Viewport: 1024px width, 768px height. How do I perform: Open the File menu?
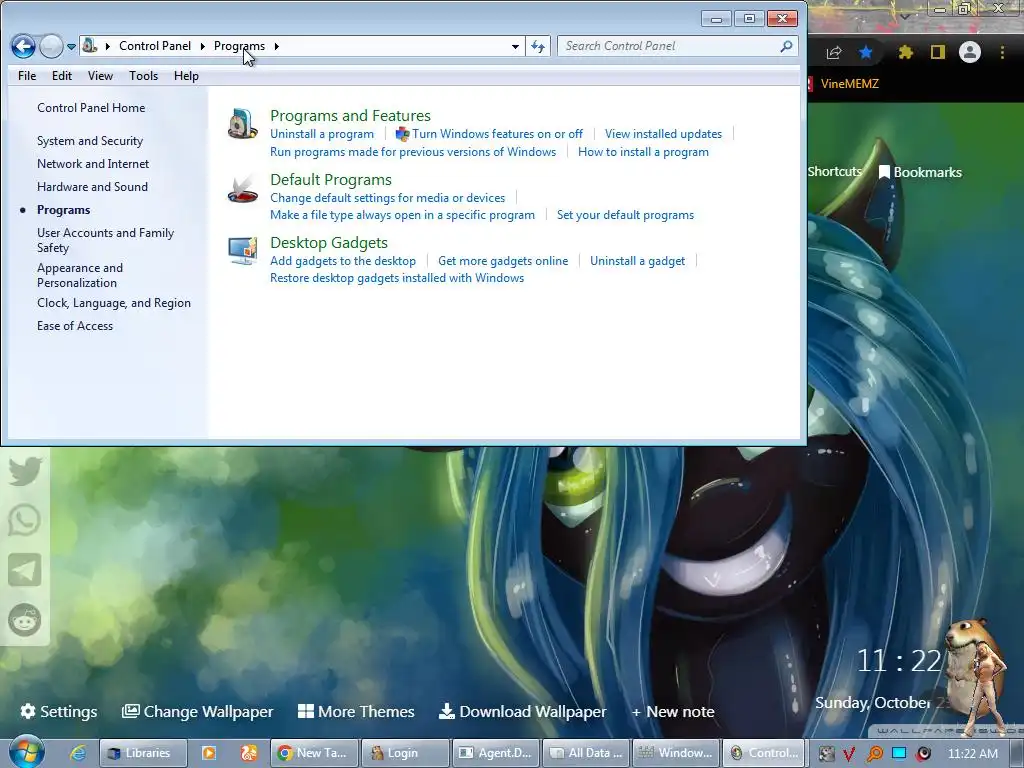point(27,76)
